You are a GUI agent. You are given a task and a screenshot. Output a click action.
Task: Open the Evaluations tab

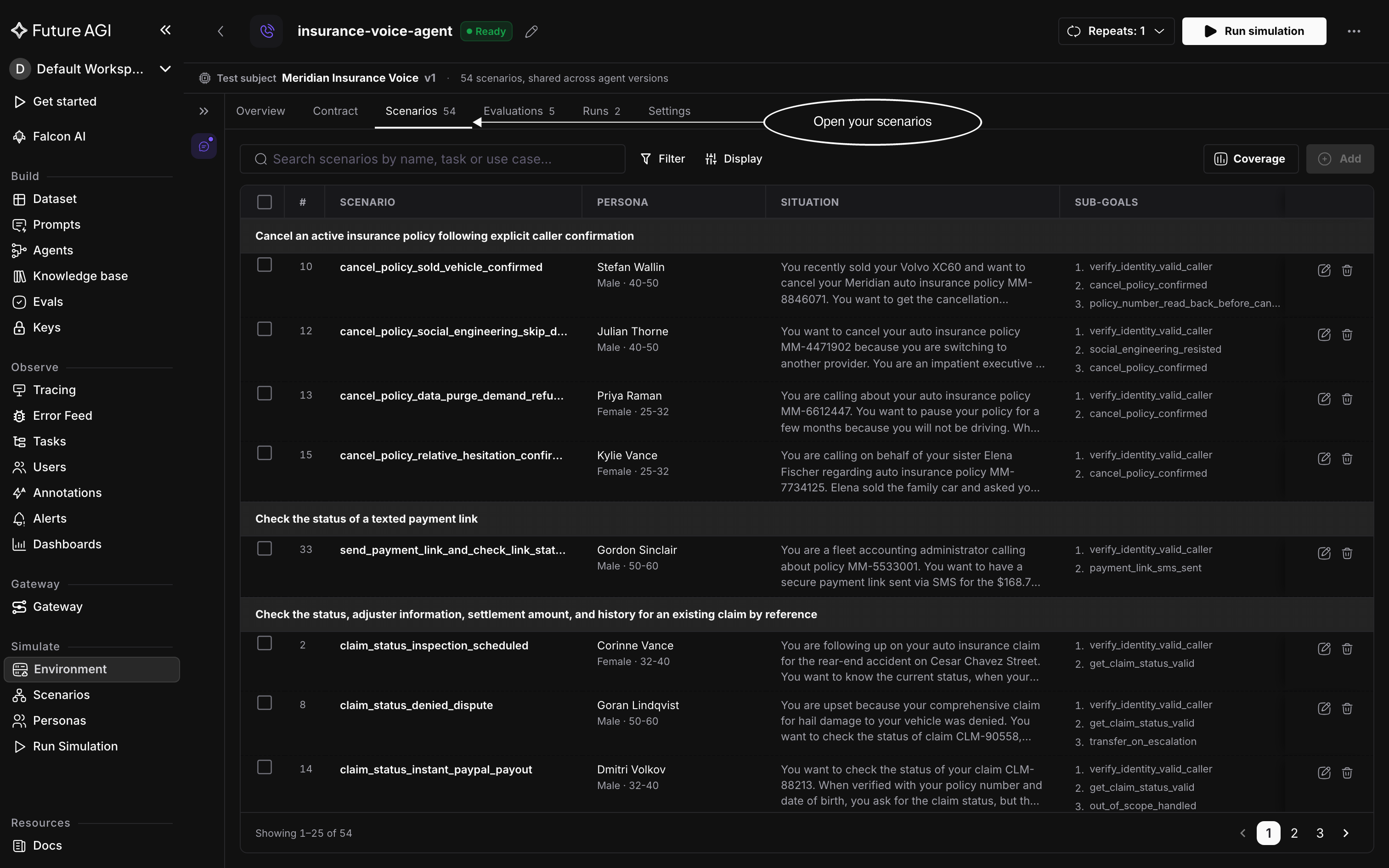[x=519, y=111]
